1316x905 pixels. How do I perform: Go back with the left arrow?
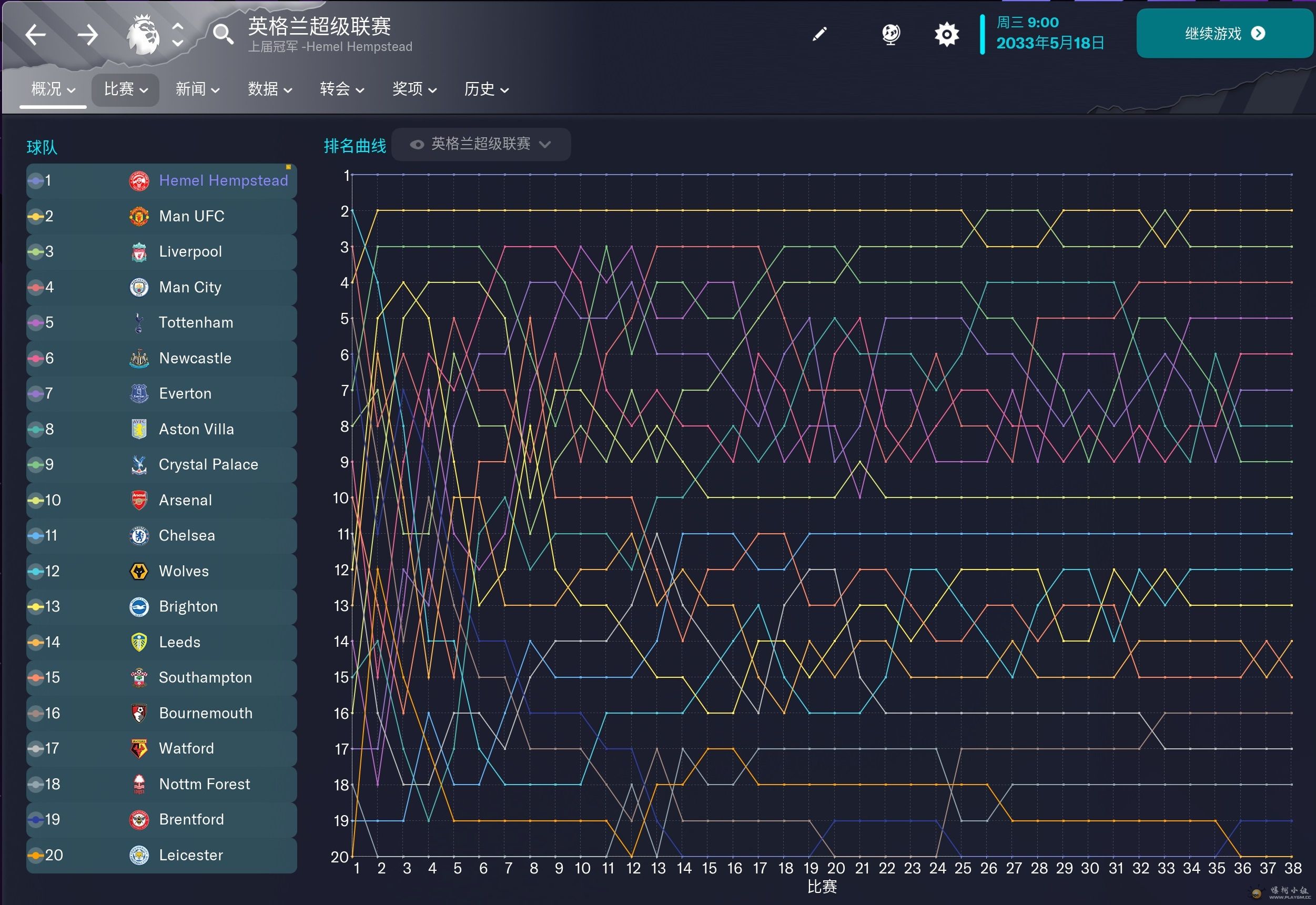(36, 35)
